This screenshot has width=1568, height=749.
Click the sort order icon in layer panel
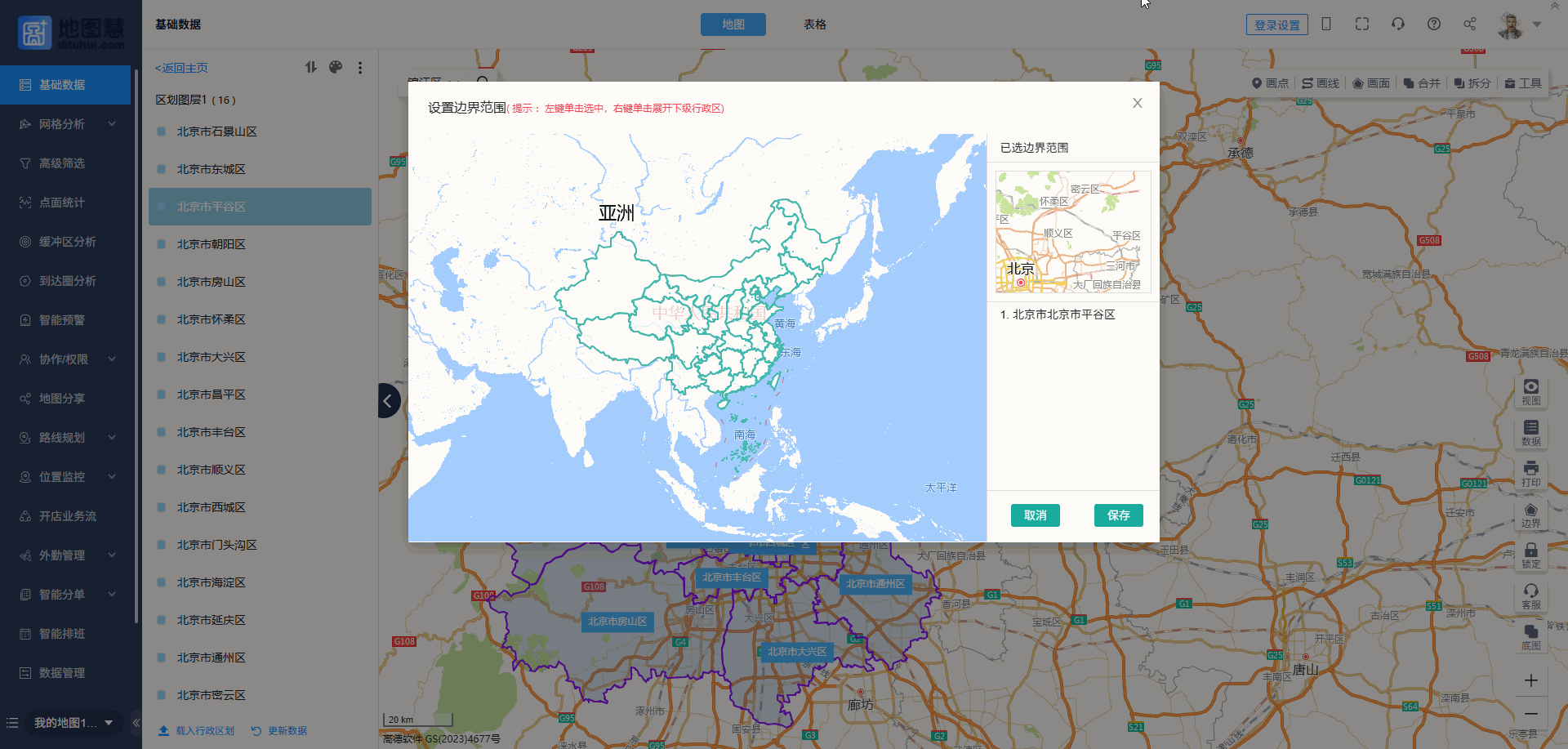click(x=311, y=68)
